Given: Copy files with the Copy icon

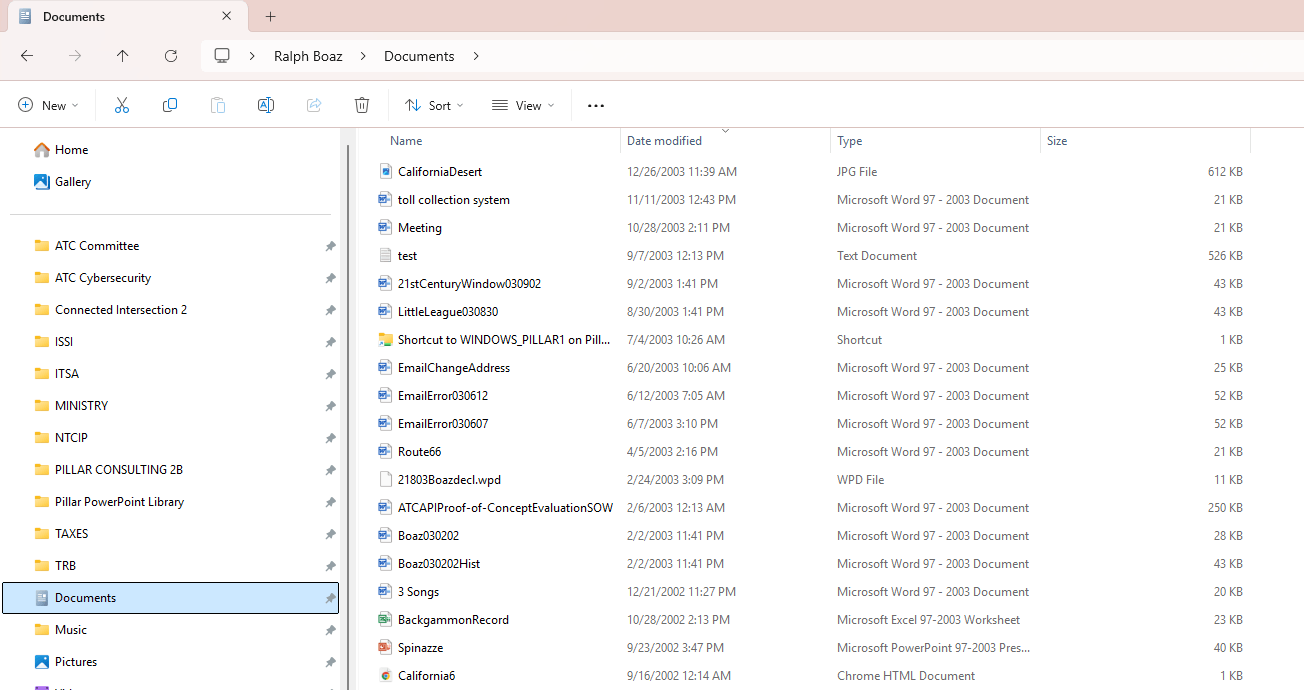Looking at the screenshot, I should [x=170, y=105].
